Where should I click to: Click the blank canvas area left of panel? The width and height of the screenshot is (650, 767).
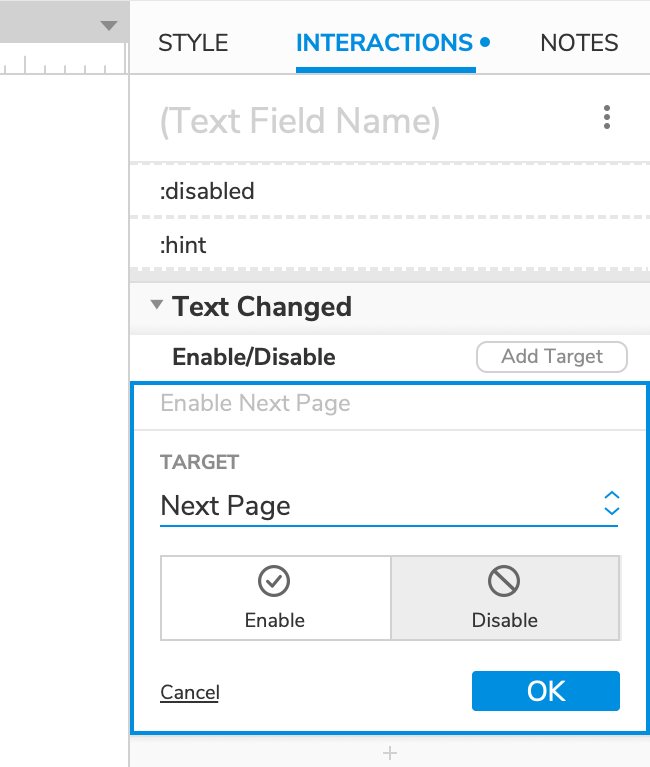[x=60, y=400]
